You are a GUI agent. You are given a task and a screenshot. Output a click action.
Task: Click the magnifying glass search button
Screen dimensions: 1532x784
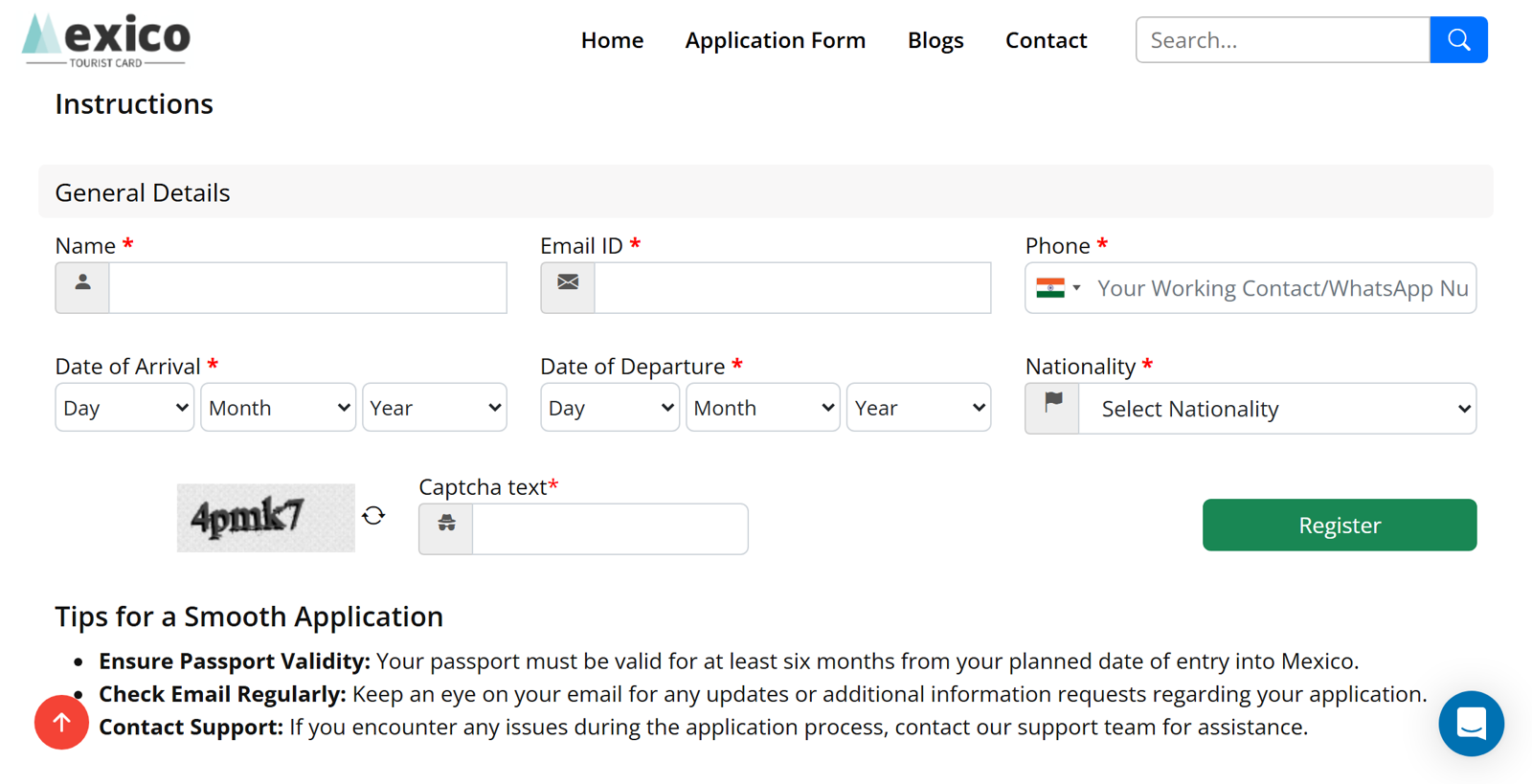(x=1457, y=40)
